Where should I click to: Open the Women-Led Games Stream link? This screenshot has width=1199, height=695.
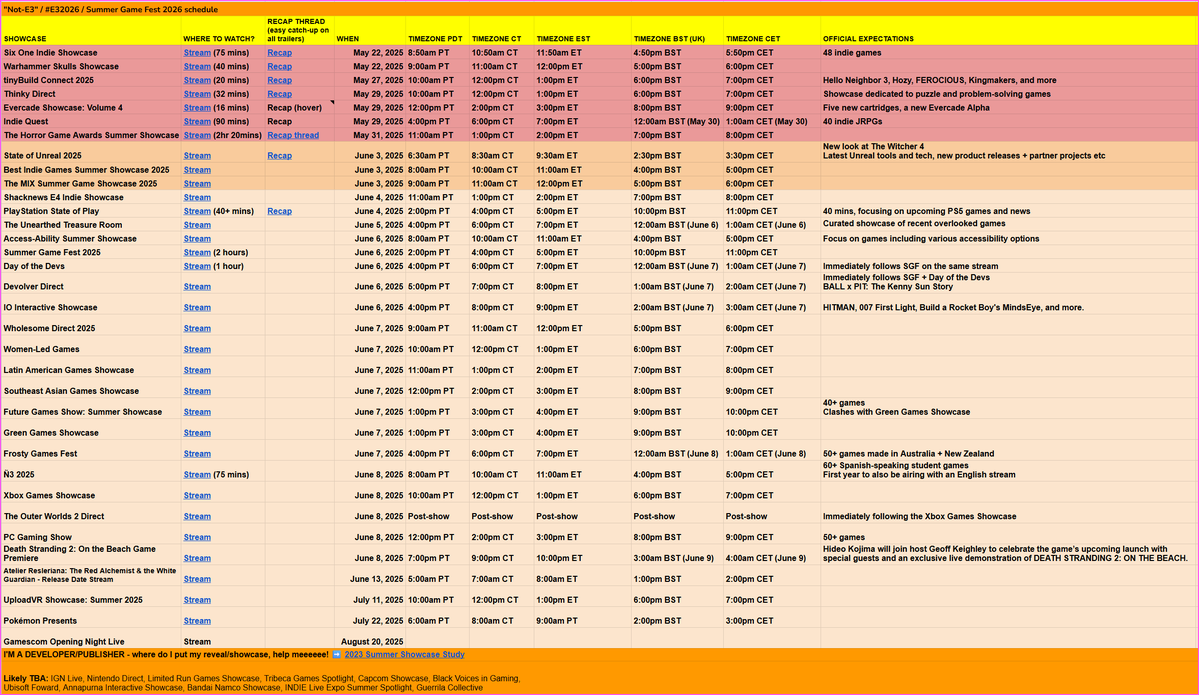[197, 349]
